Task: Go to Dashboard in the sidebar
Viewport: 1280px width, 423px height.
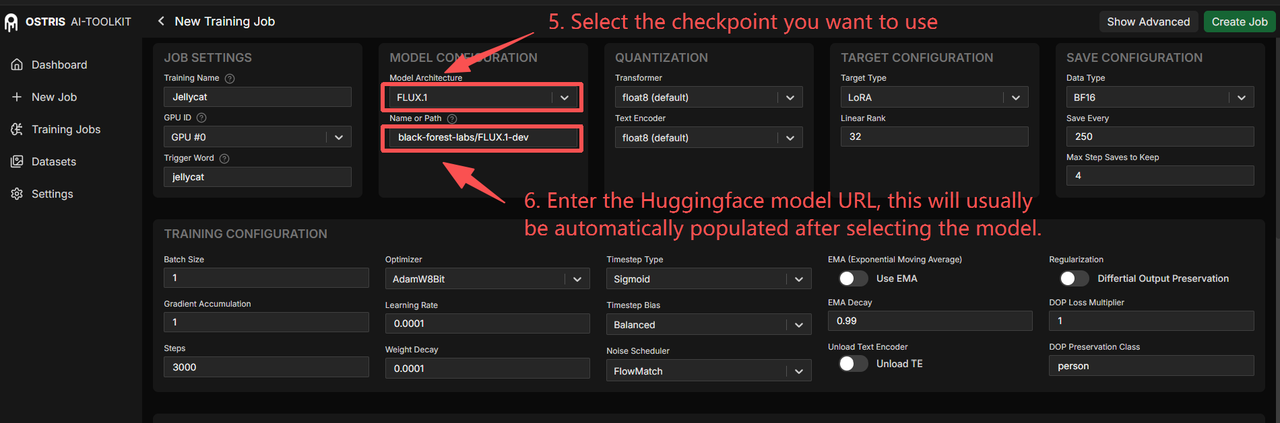Action: 59,65
